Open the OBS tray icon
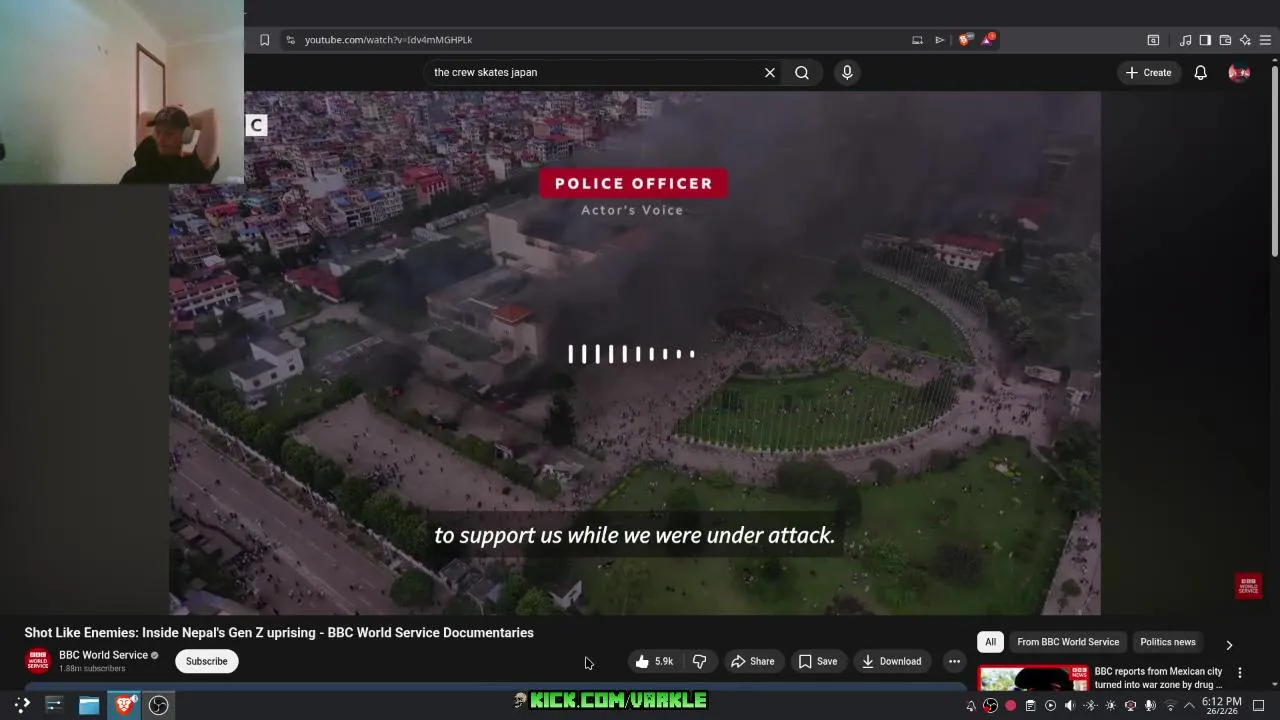 990,706
